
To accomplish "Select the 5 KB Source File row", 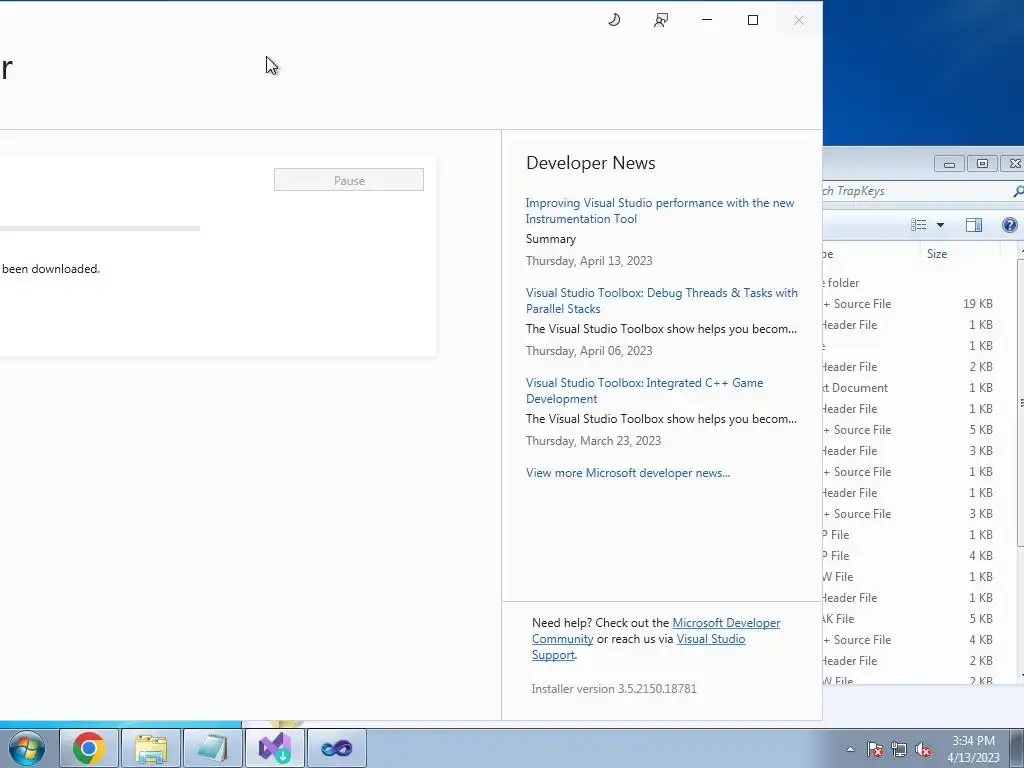I will [918, 430].
